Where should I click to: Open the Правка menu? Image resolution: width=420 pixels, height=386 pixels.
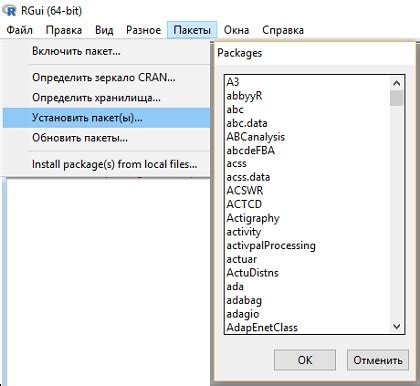pyautogui.click(x=64, y=30)
